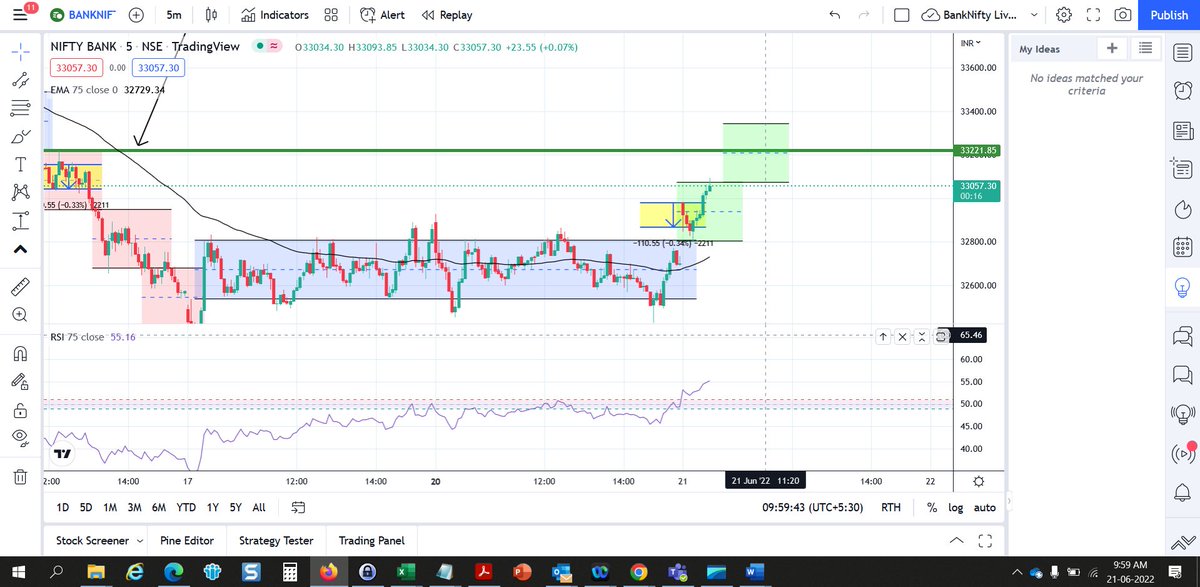Viewport: 1200px width, 587px height.
Task: Toggle percent scale
Action: pos(932,507)
